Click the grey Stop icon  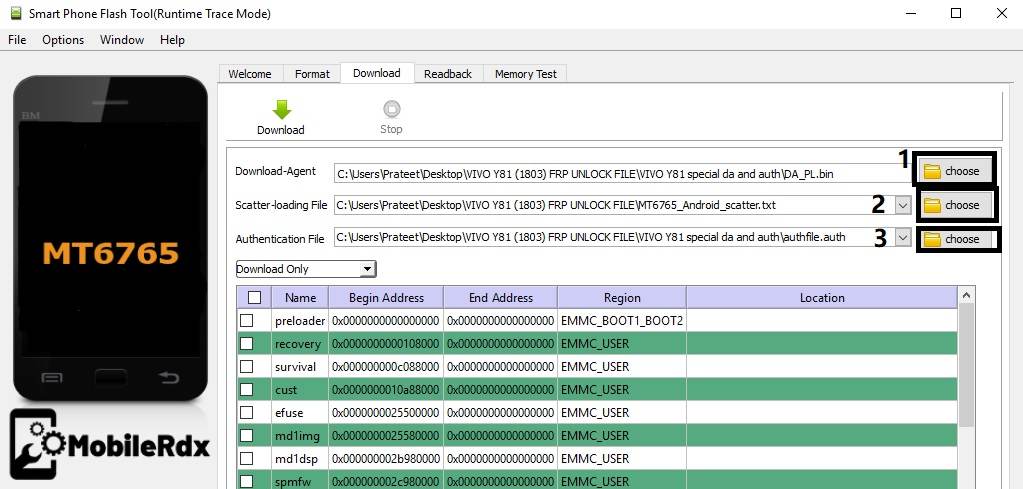pyautogui.click(x=391, y=109)
